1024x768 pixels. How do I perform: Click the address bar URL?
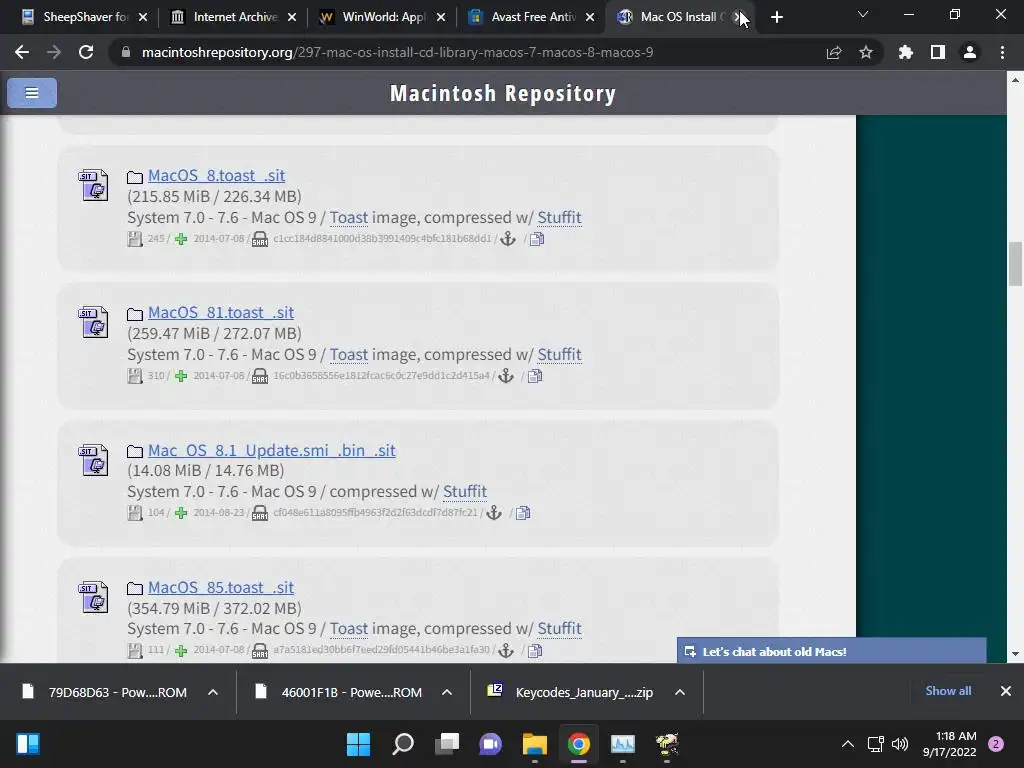(397, 52)
